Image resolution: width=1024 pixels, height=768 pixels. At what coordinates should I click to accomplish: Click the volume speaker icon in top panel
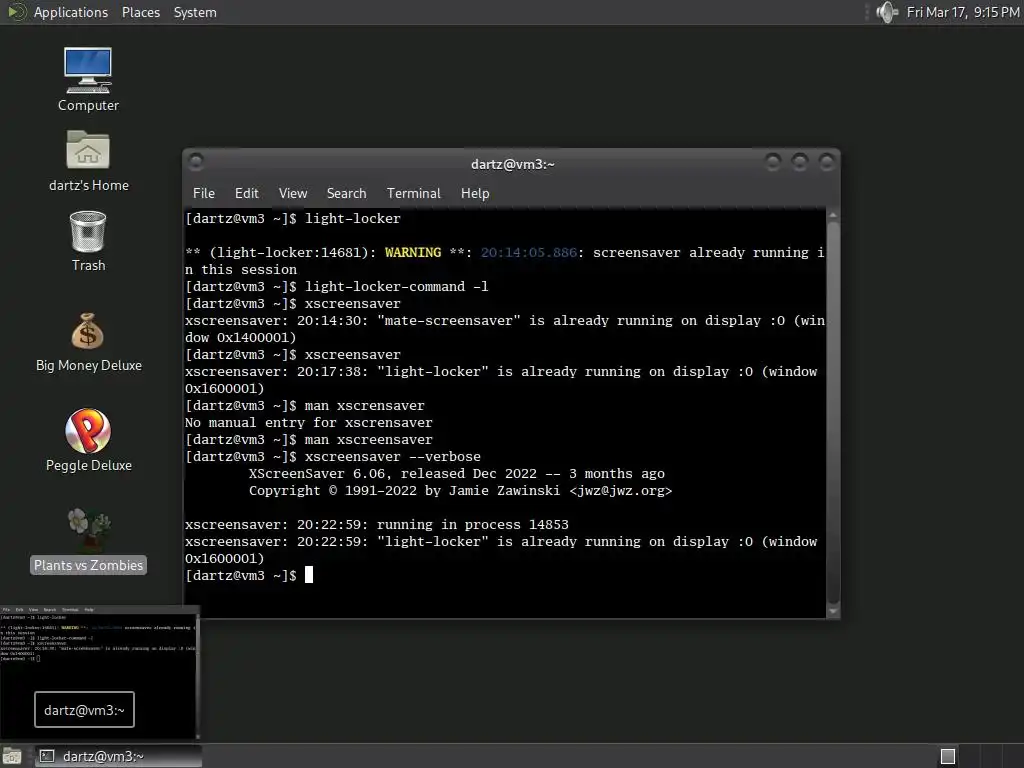(x=887, y=12)
